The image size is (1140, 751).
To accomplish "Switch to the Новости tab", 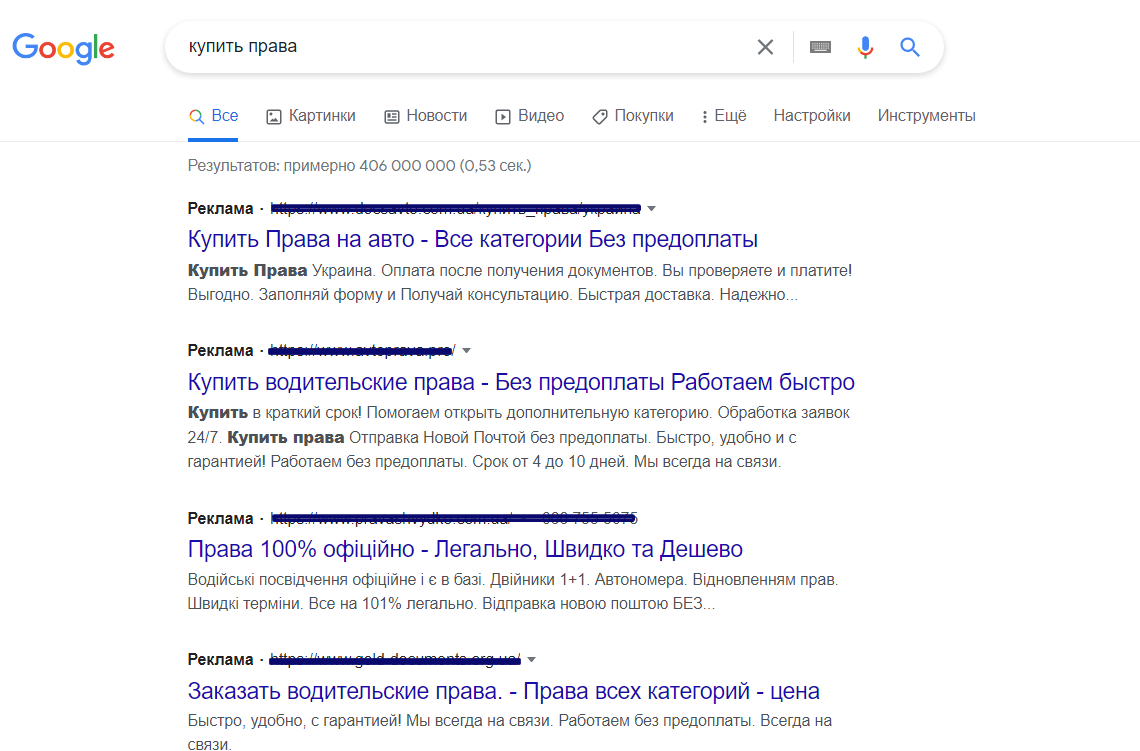I will coord(425,115).
